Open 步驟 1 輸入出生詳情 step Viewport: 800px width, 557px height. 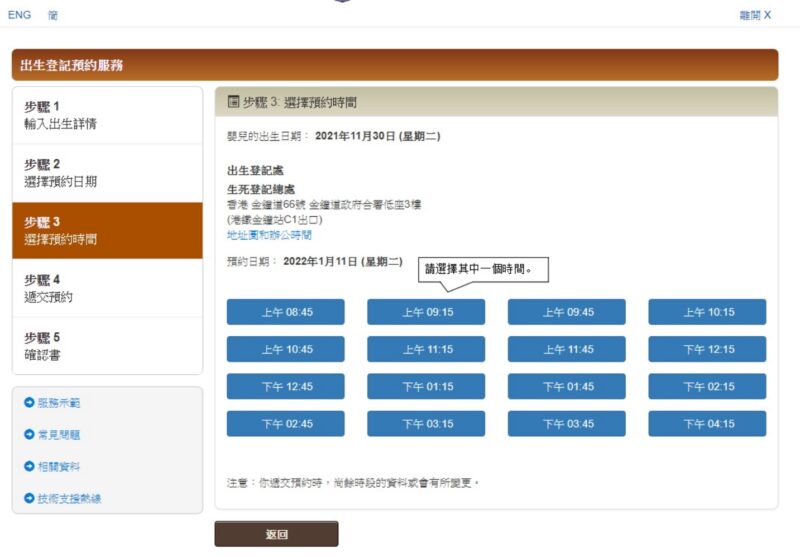tap(107, 115)
